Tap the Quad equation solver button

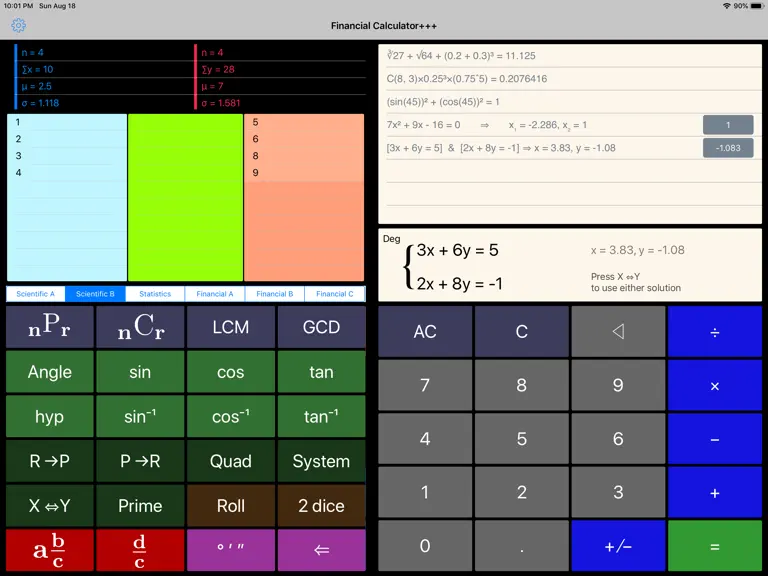(x=231, y=461)
